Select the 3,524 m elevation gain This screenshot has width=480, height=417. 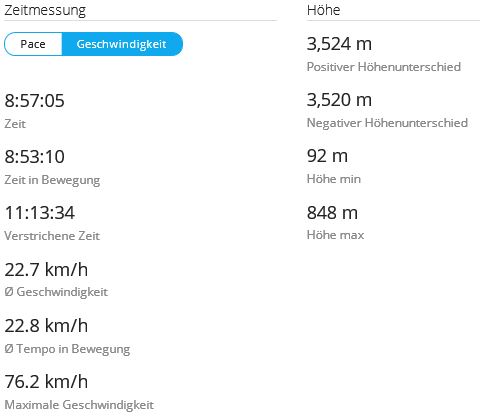339,44
